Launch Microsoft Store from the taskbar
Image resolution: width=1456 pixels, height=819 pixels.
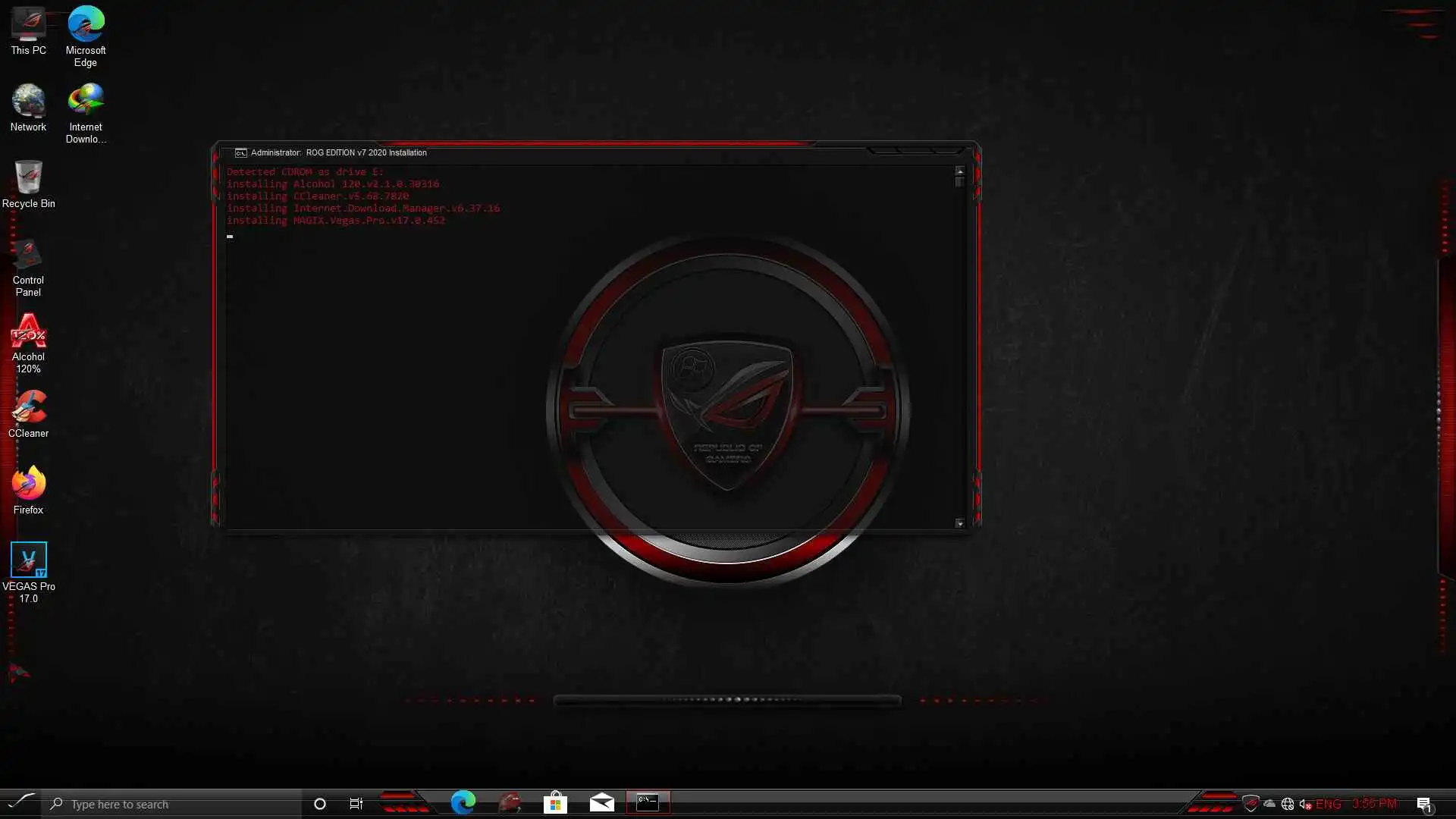pos(555,802)
